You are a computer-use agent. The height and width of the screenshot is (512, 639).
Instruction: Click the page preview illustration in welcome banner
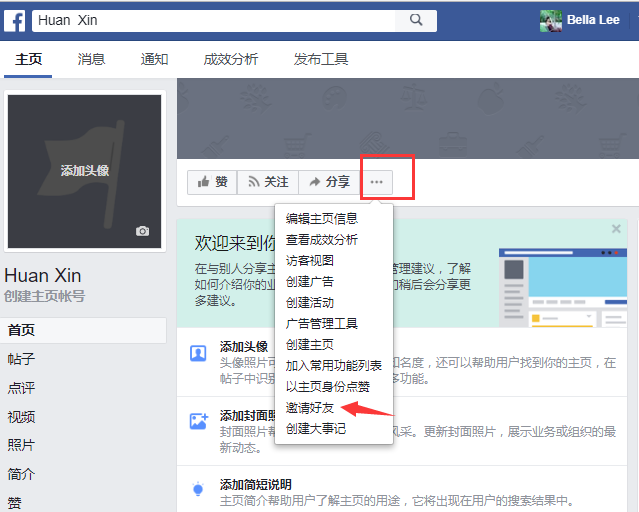click(x=563, y=287)
